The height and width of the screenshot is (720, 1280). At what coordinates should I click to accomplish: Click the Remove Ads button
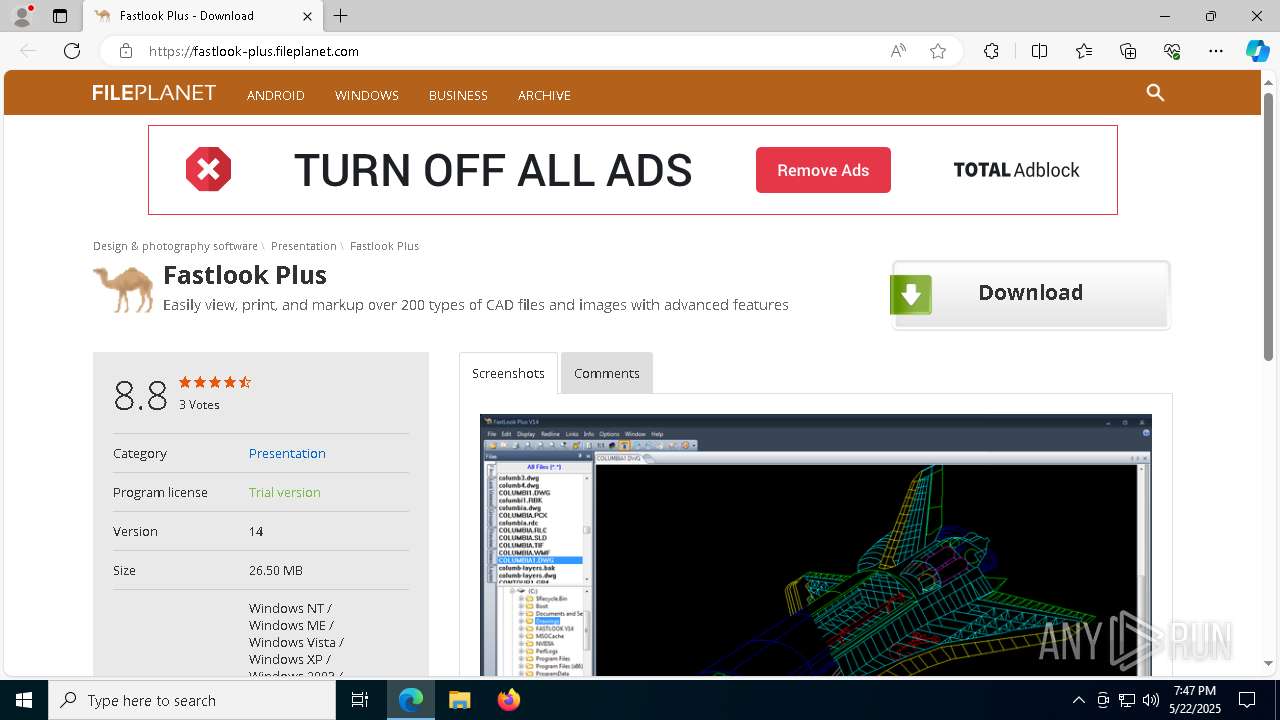click(823, 170)
